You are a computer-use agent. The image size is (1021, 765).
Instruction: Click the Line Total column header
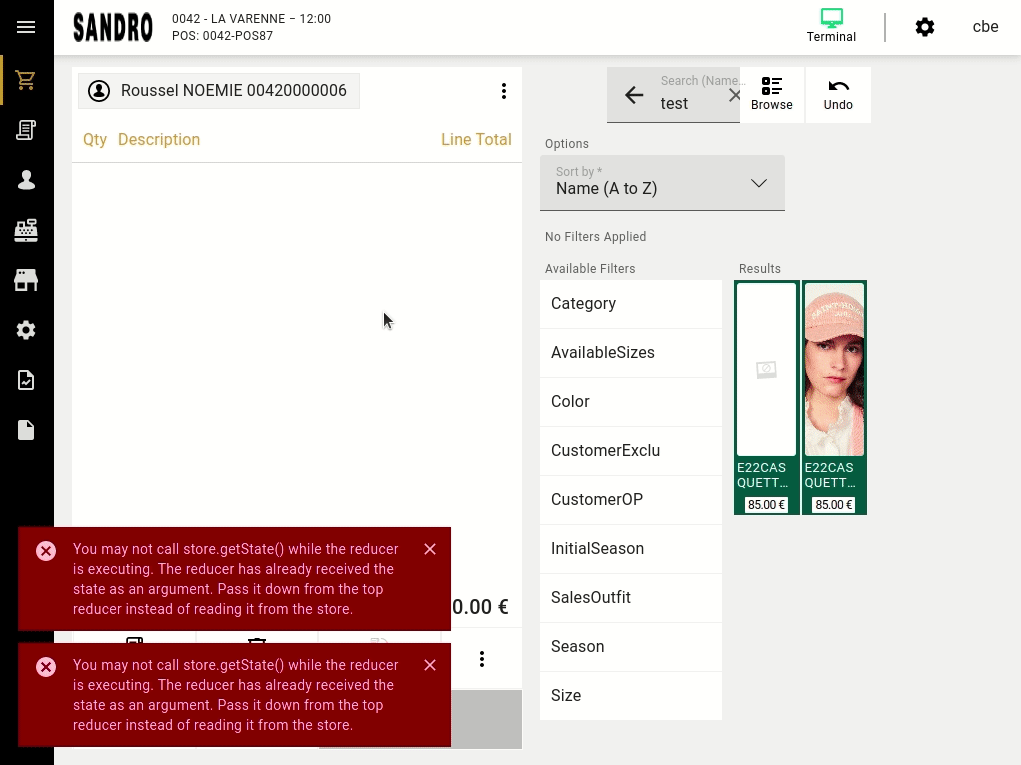476,139
